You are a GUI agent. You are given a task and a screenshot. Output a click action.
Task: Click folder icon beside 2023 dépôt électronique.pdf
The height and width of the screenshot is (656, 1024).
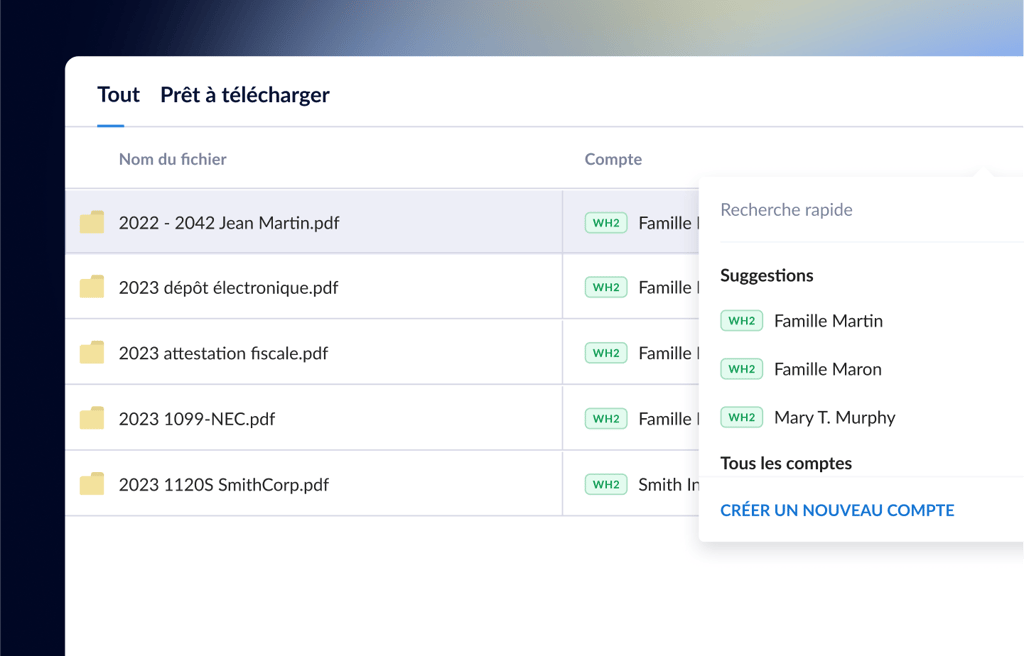coord(92,288)
